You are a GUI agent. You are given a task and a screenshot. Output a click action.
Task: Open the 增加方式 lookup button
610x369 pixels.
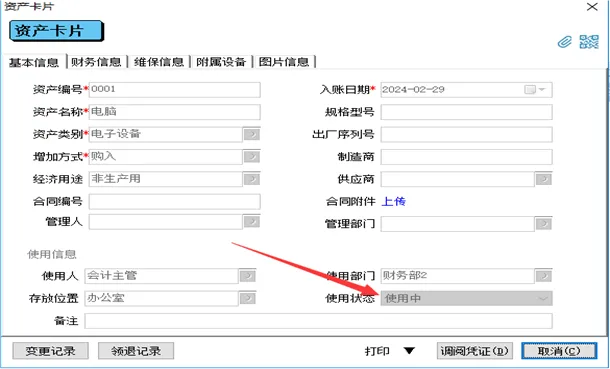(x=252, y=157)
